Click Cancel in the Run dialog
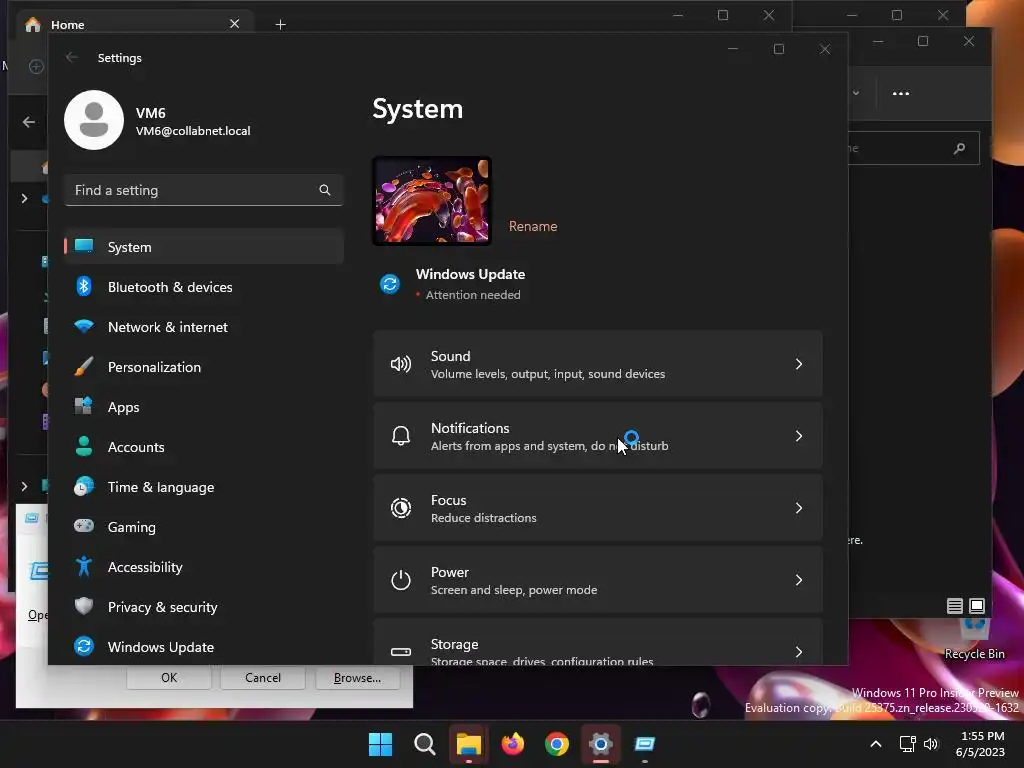This screenshot has width=1024, height=768. tap(263, 678)
